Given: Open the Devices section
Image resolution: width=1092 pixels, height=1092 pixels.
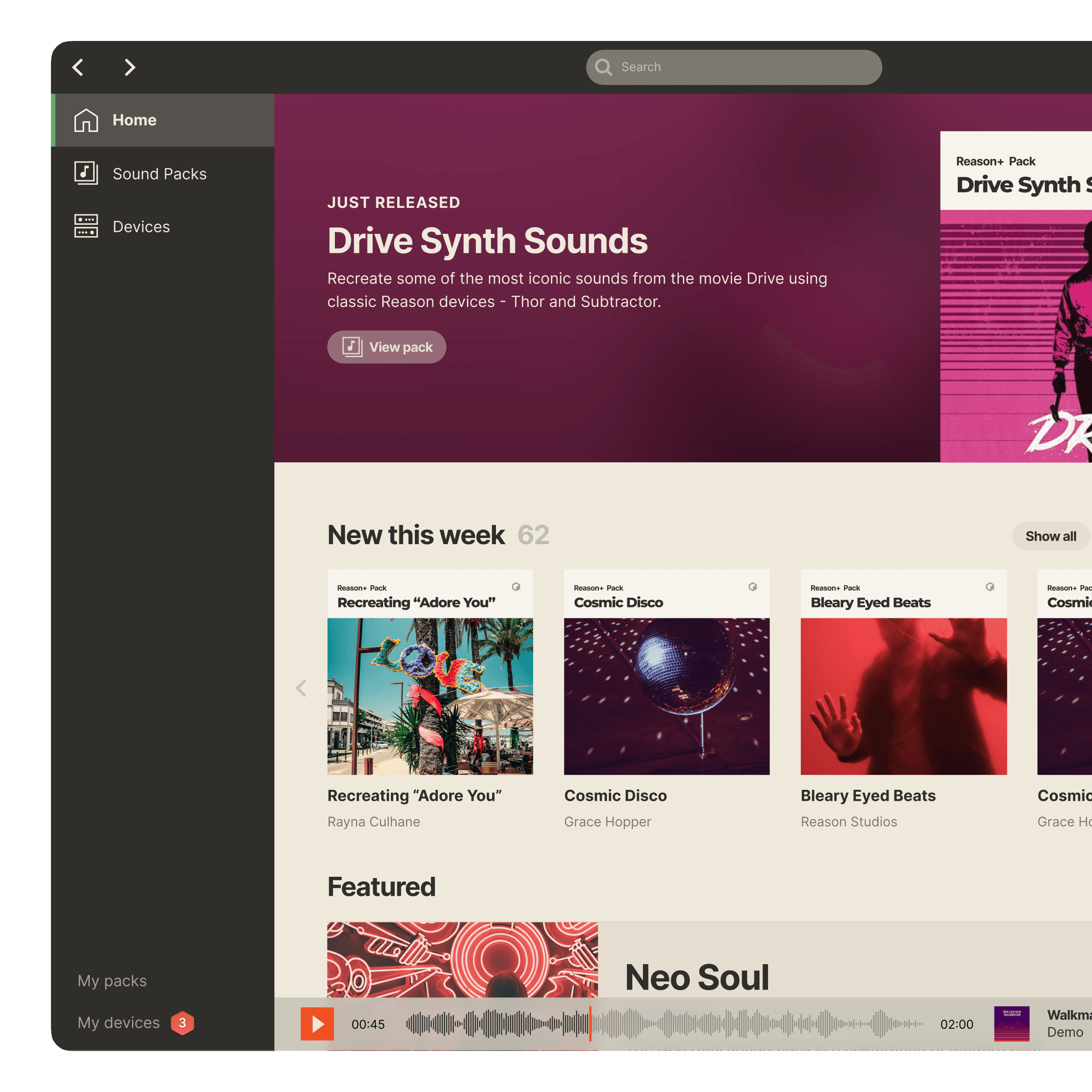Looking at the screenshot, I should (142, 227).
